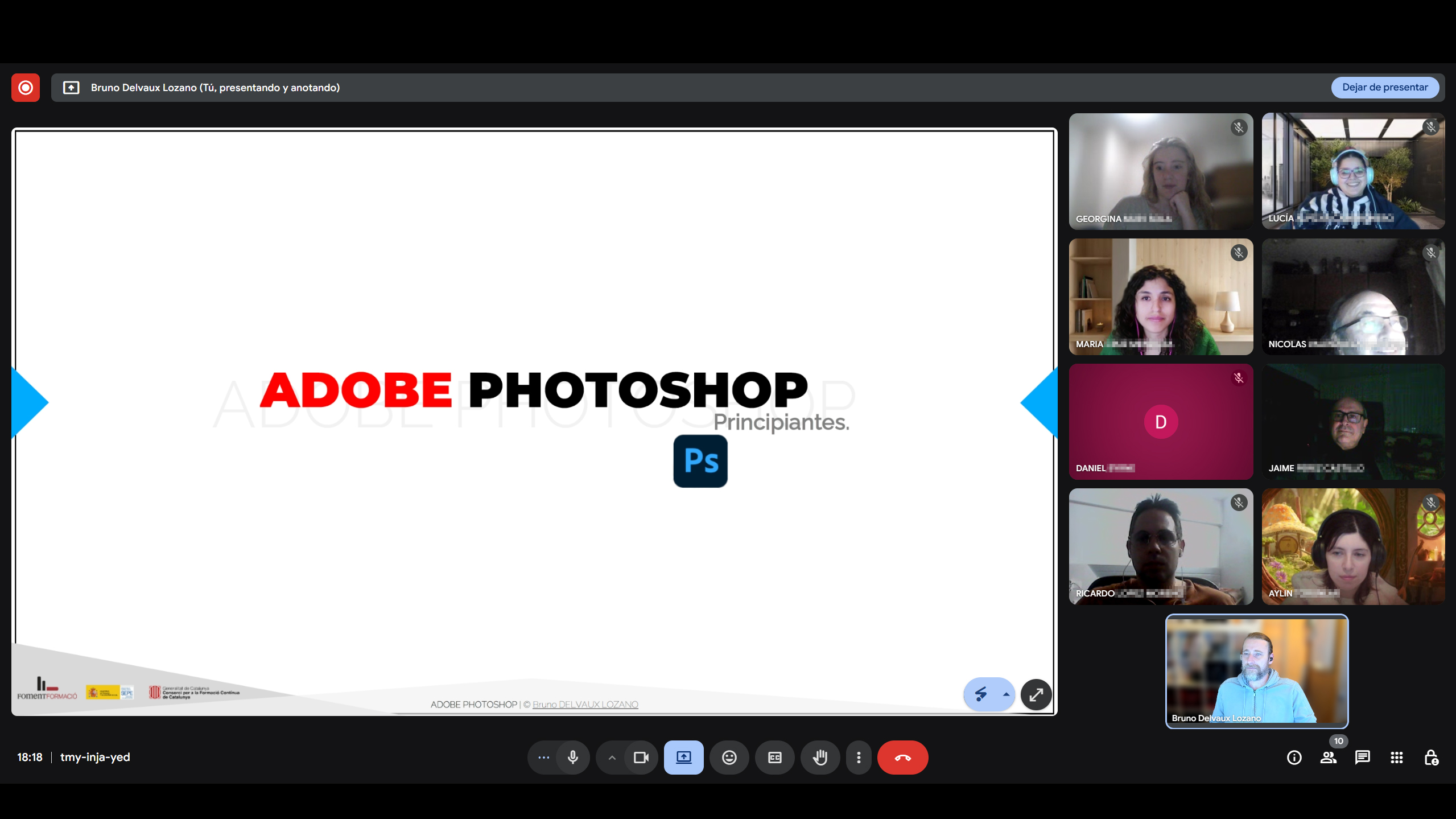
Task: Raise your hand
Action: click(x=820, y=758)
